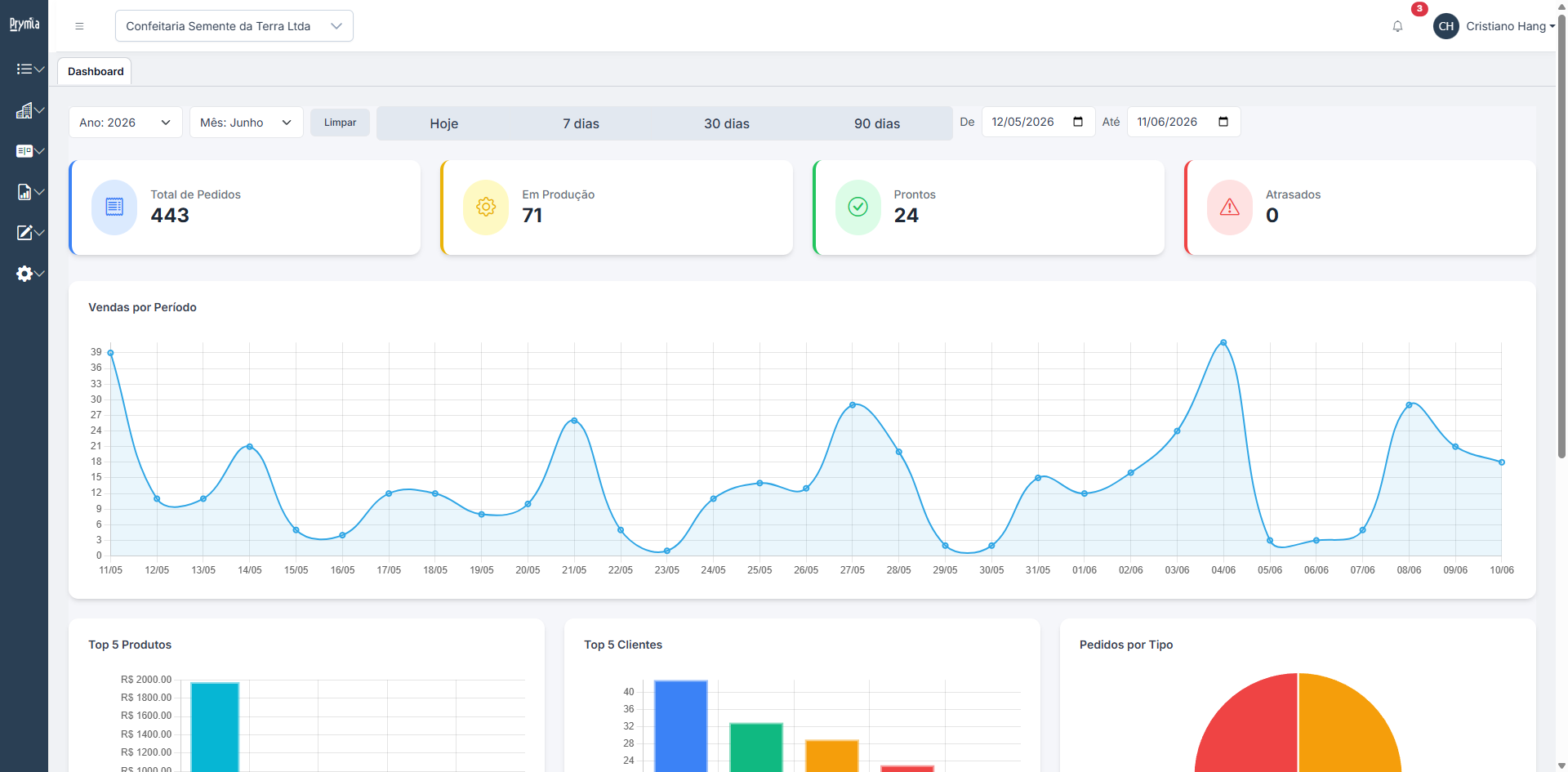The height and width of the screenshot is (772, 1568).
Task: Click the 11/05 data point on sales chart
Action: [x=110, y=353]
